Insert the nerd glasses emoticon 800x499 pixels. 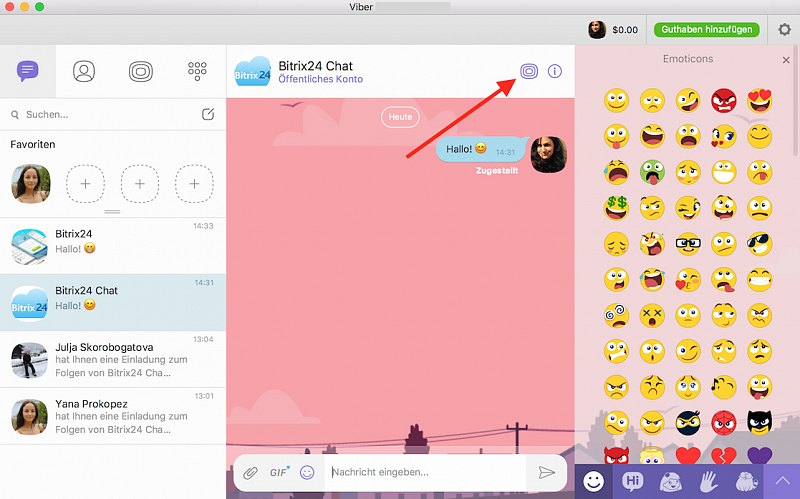(688, 244)
